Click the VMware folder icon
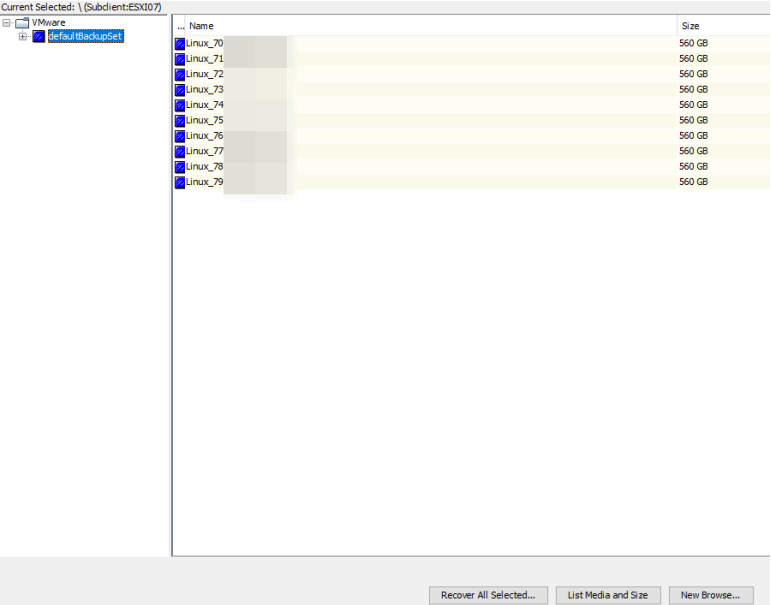 [x=22, y=23]
